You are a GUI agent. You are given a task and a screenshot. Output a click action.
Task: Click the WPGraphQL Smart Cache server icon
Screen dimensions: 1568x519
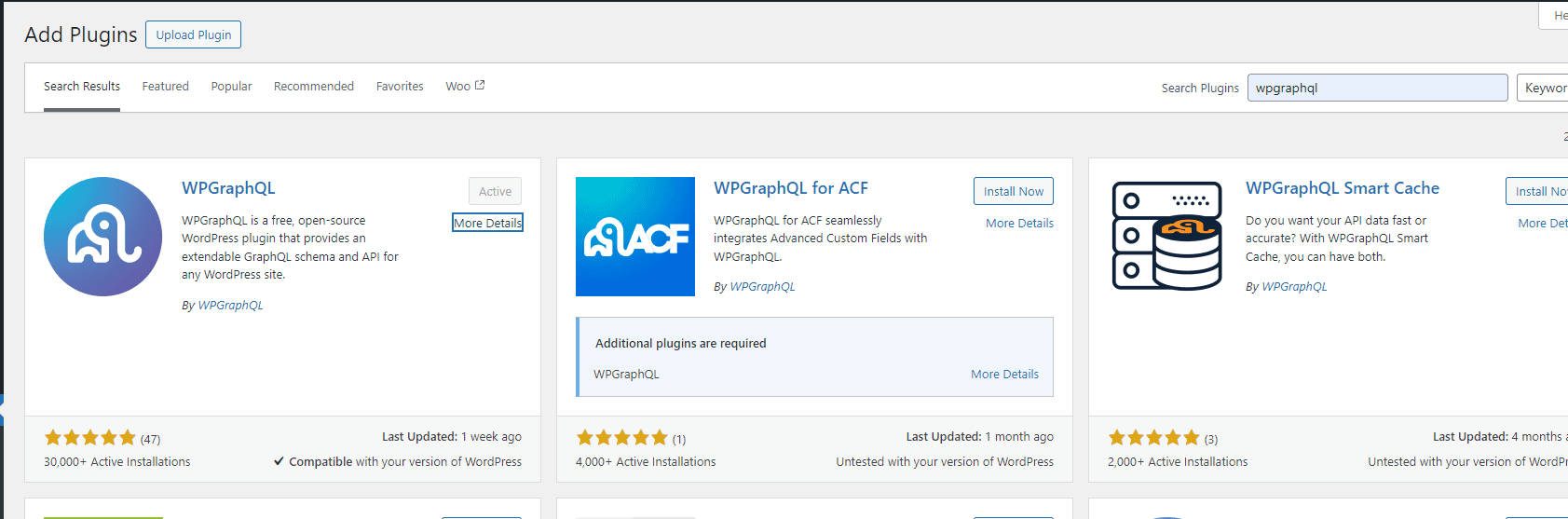1167,237
